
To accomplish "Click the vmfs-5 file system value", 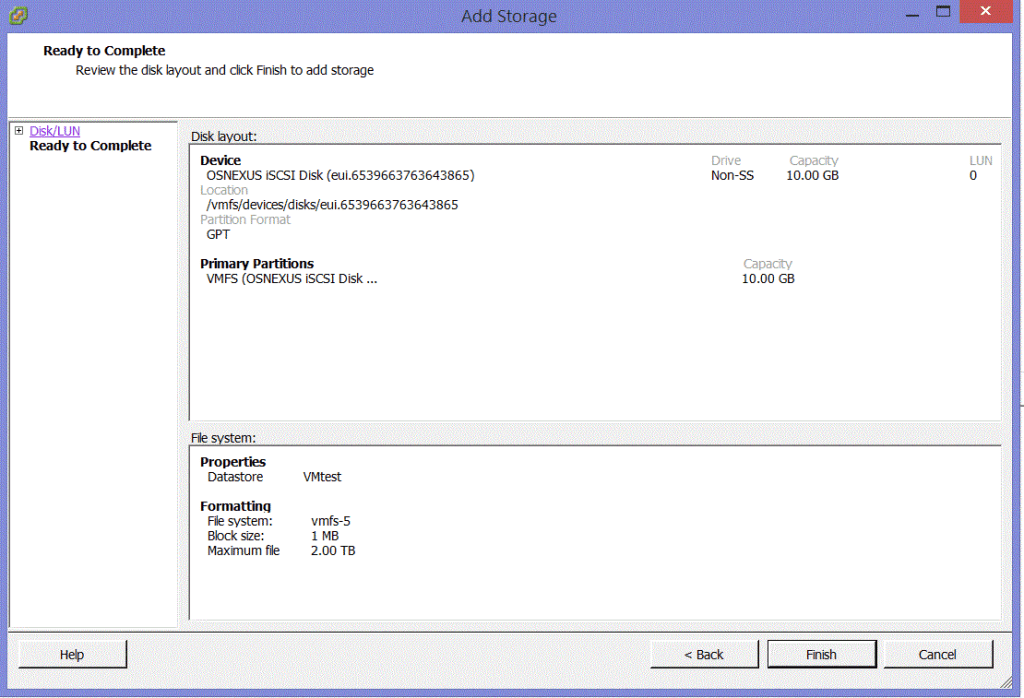I will (x=331, y=521).
